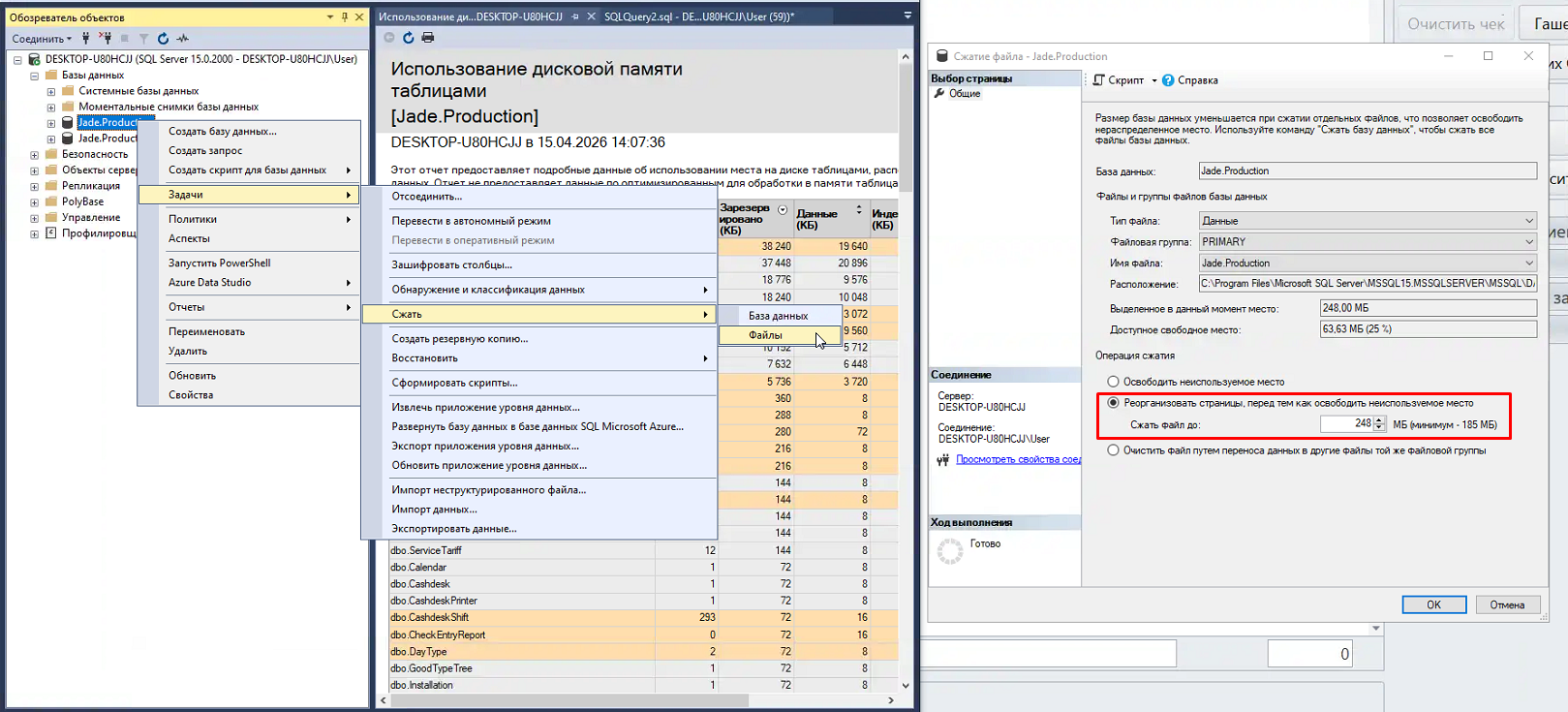Expand the 'Системные базы данных' tree node

(x=51, y=91)
